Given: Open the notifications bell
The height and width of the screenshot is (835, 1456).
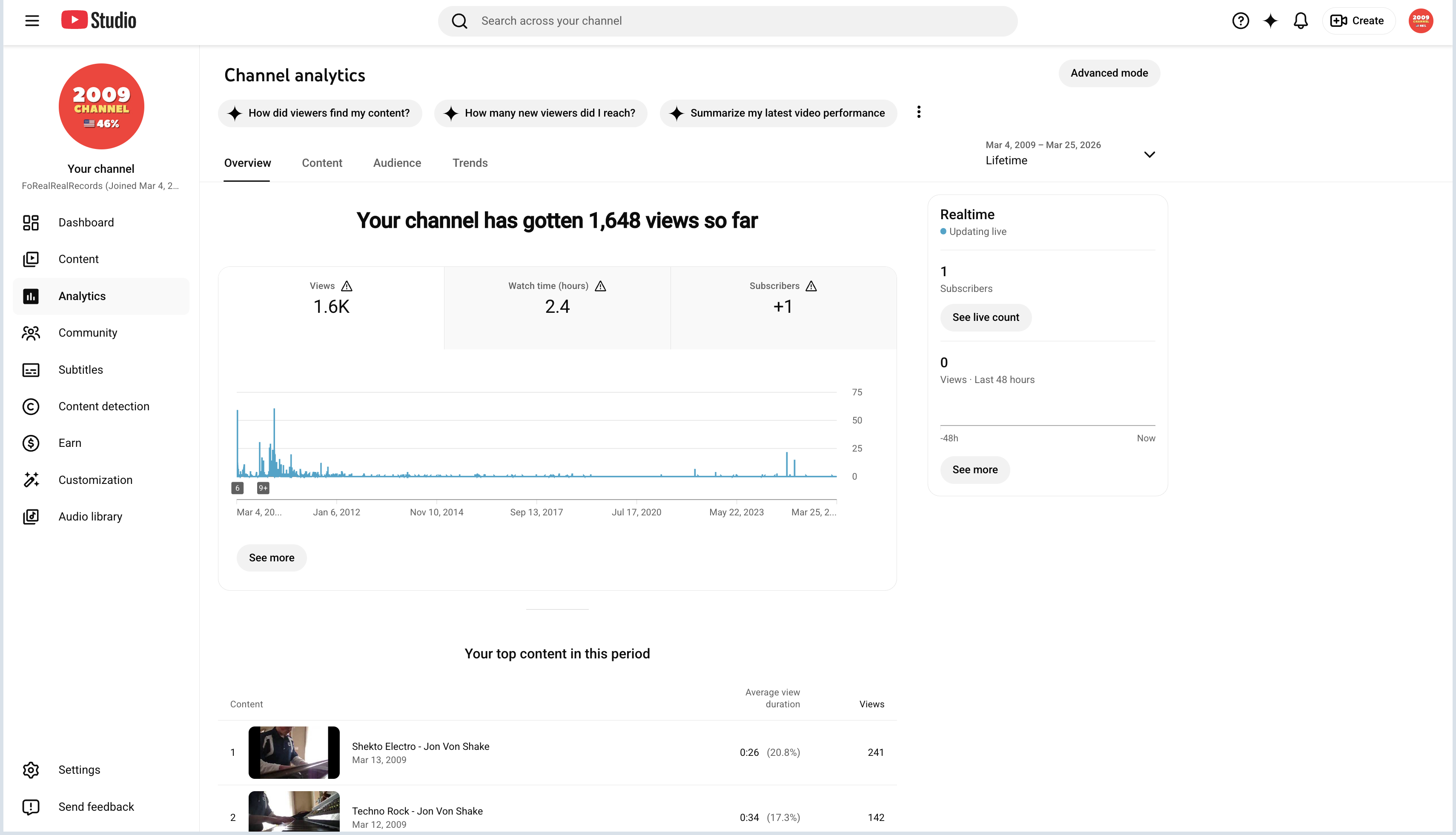Looking at the screenshot, I should (x=1301, y=21).
